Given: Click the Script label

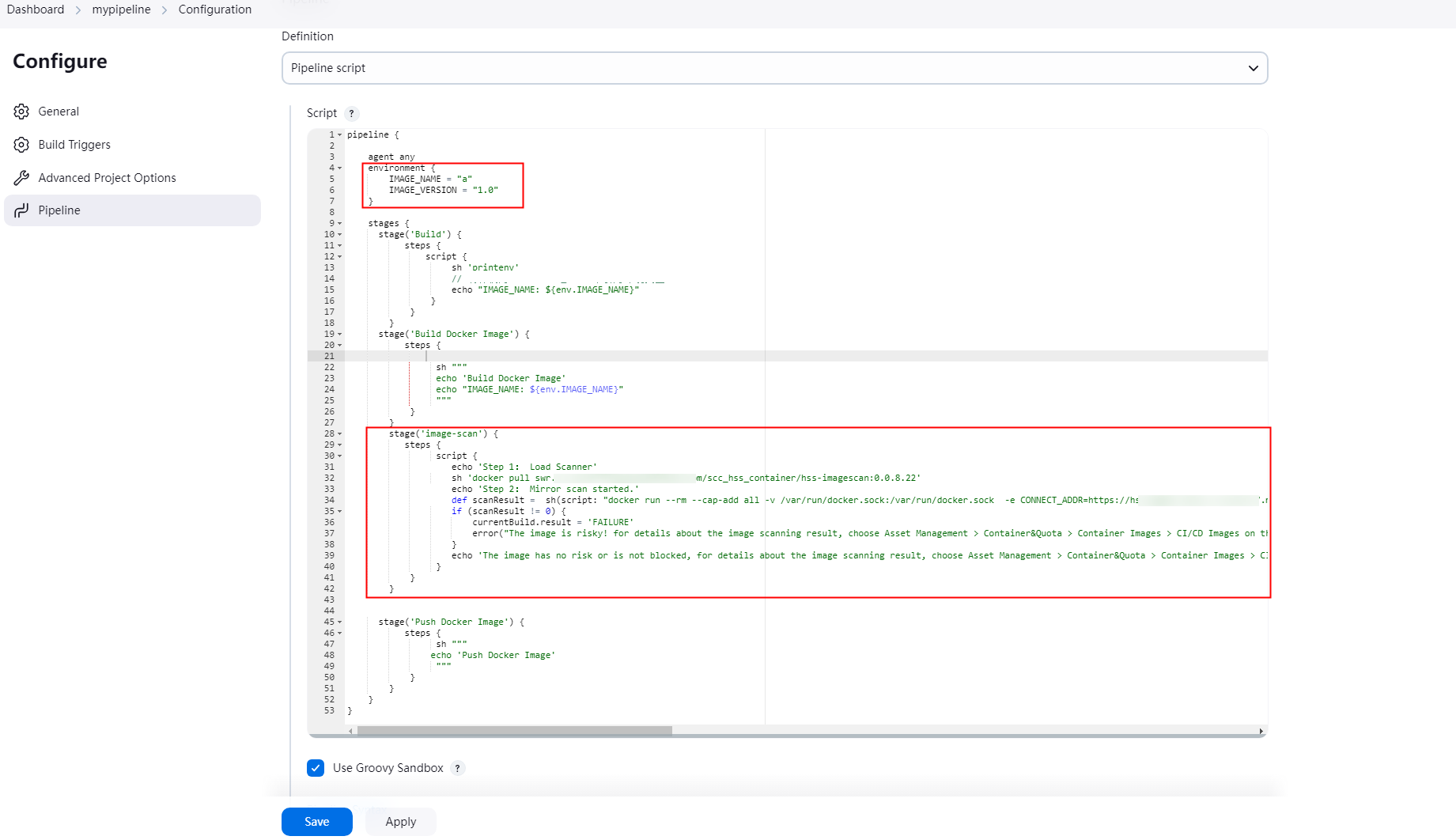Looking at the screenshot, I should pyautogui.click(x=322, y=114).
